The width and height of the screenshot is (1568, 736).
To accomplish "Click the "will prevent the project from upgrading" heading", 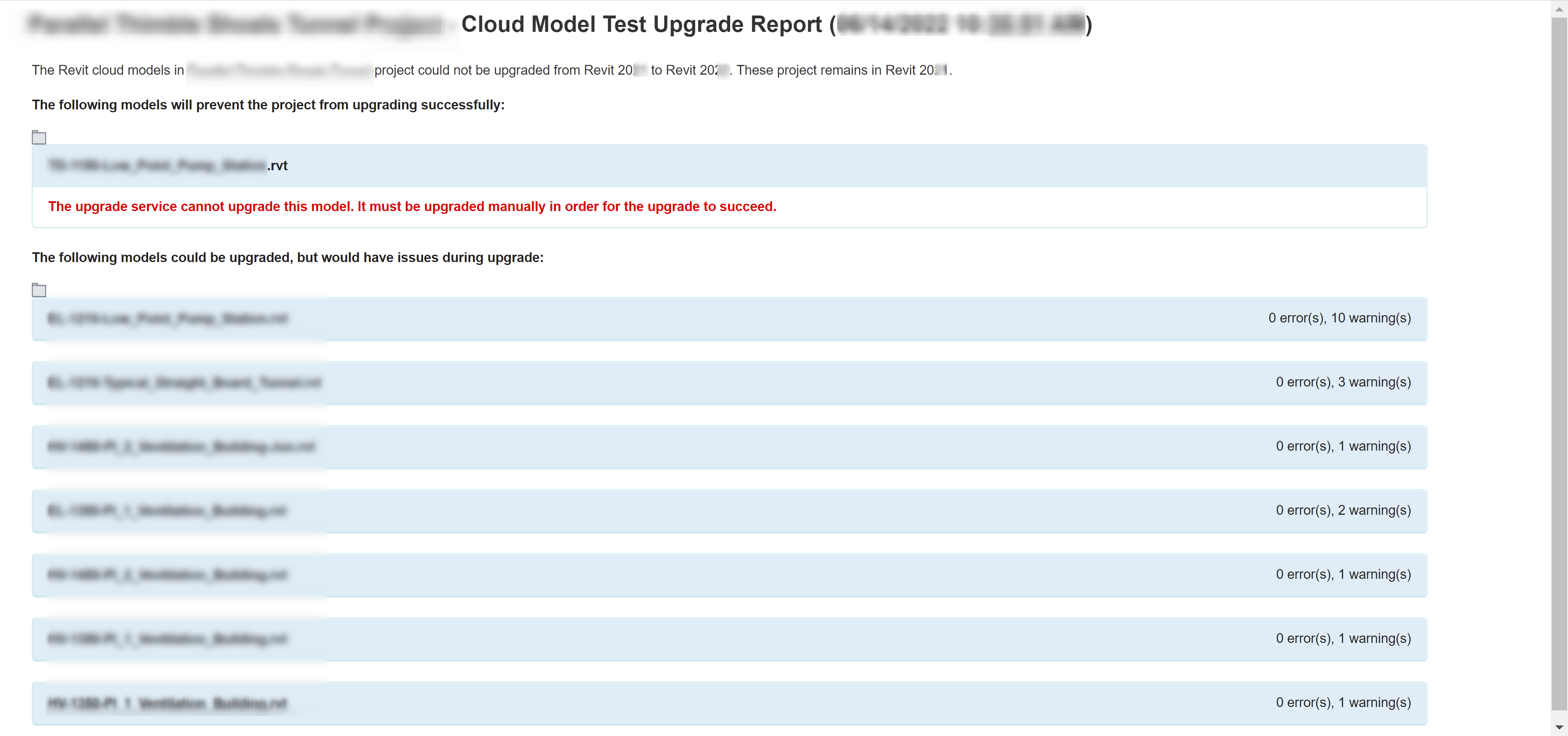I will pyautogui.click(x=268, y=105).
